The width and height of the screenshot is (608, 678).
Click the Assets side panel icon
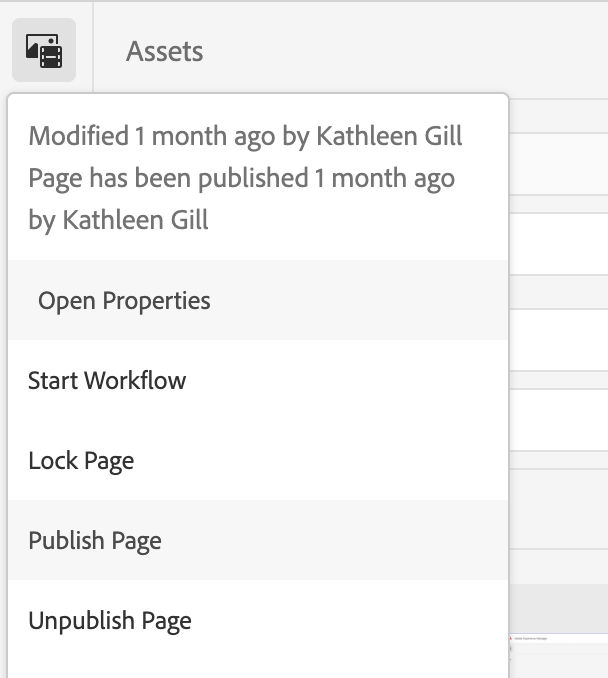click(x=44, y=50)
